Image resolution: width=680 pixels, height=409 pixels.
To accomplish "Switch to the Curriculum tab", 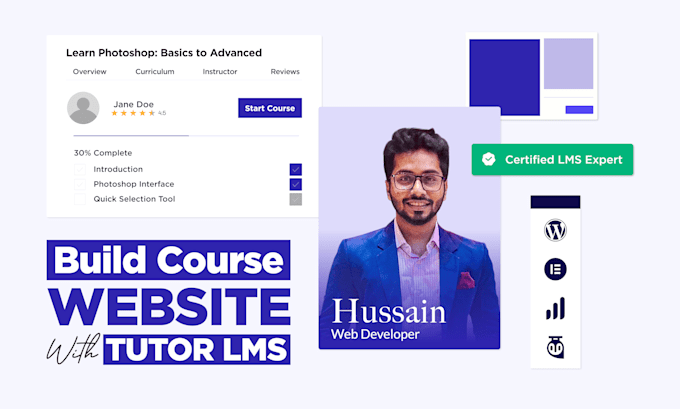I will 155,72.
